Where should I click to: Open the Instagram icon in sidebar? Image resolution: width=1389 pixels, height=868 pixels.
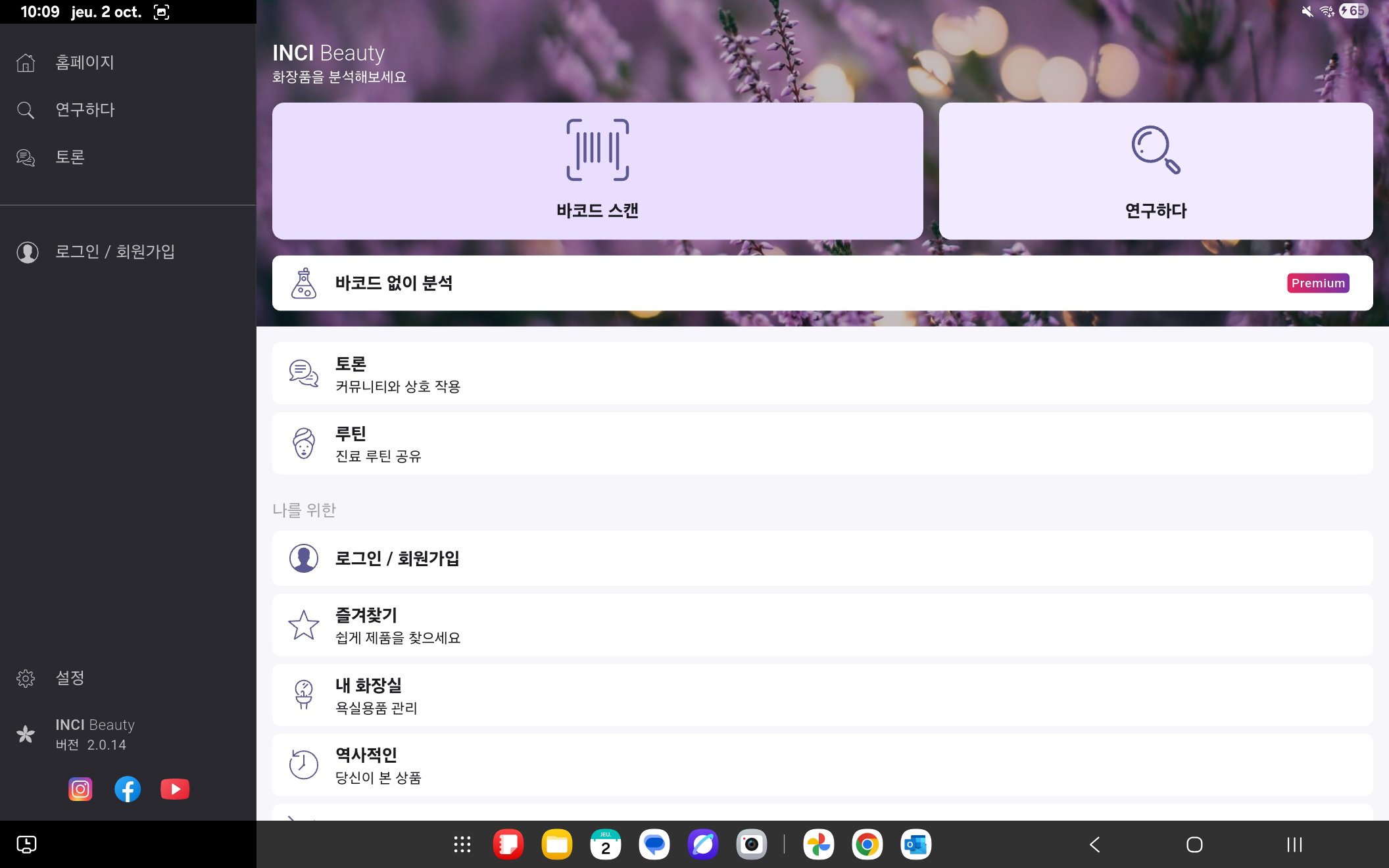(x=80, y=789)
